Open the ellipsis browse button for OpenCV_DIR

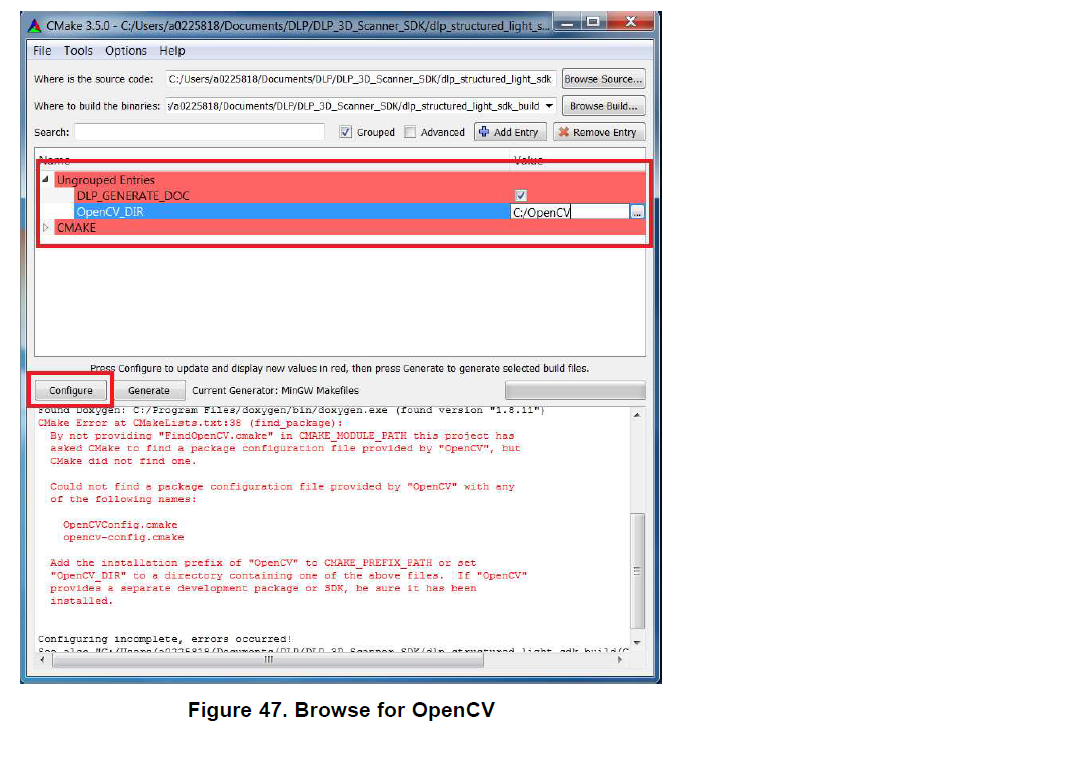click(637, 212)
